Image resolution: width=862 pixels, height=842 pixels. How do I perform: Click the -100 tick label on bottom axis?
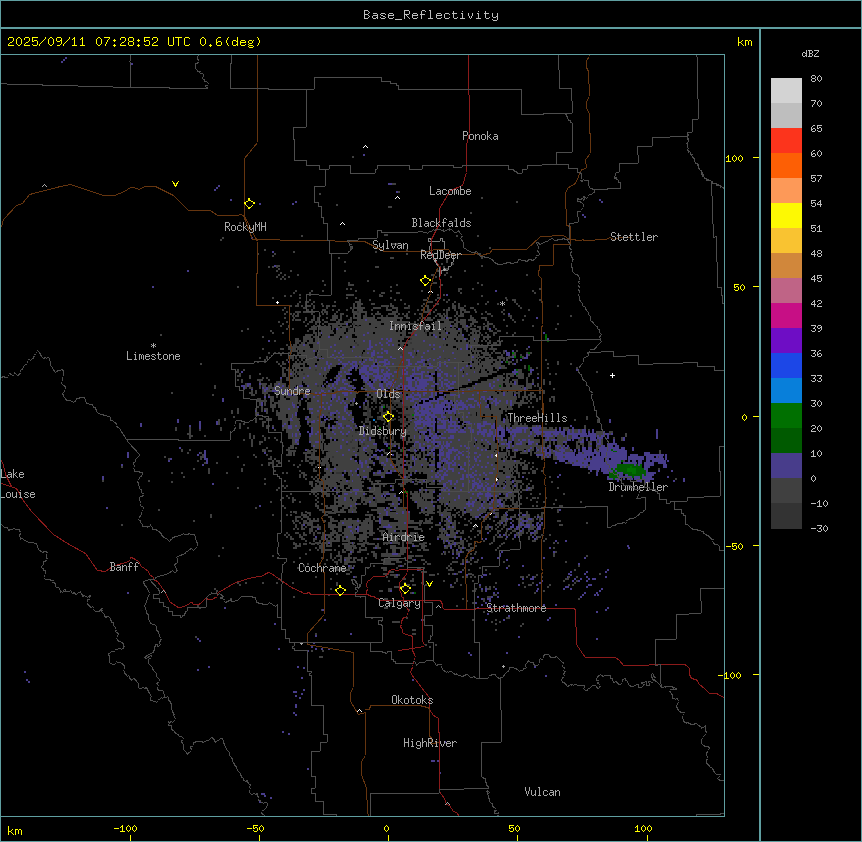(x=125, y=828)
